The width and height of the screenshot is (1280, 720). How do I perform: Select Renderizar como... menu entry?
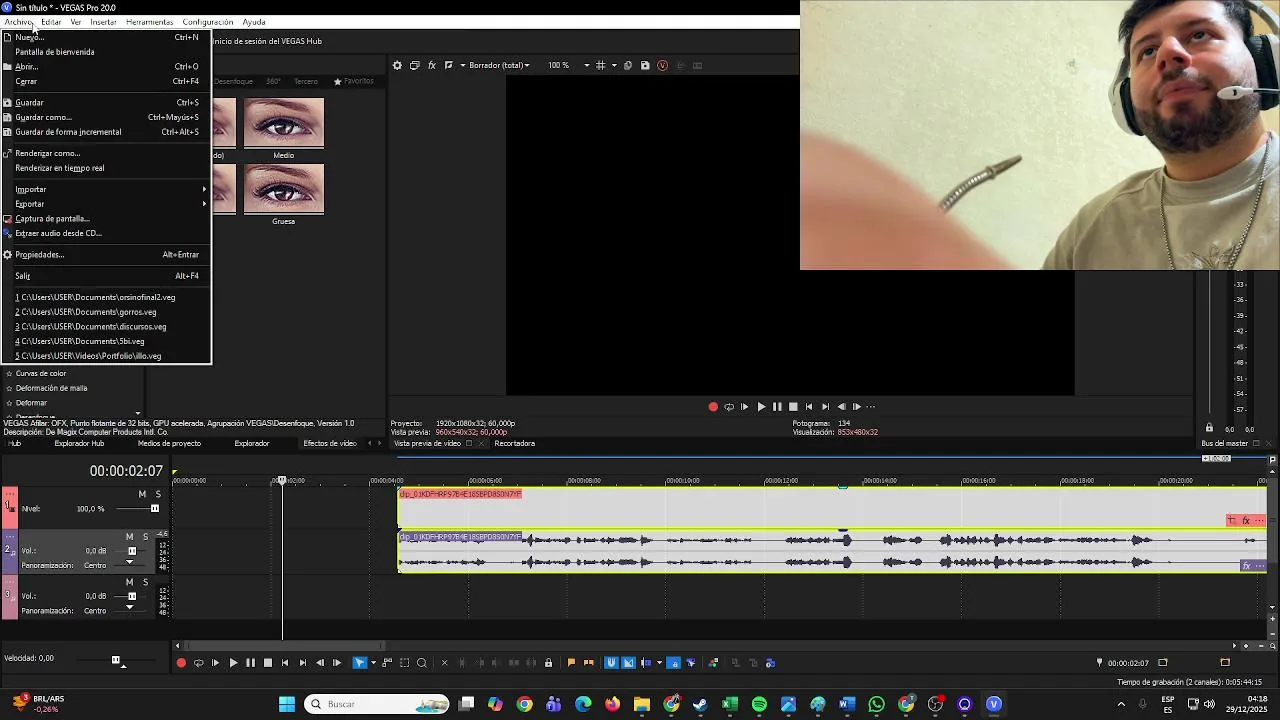click(x=106, y=153)
